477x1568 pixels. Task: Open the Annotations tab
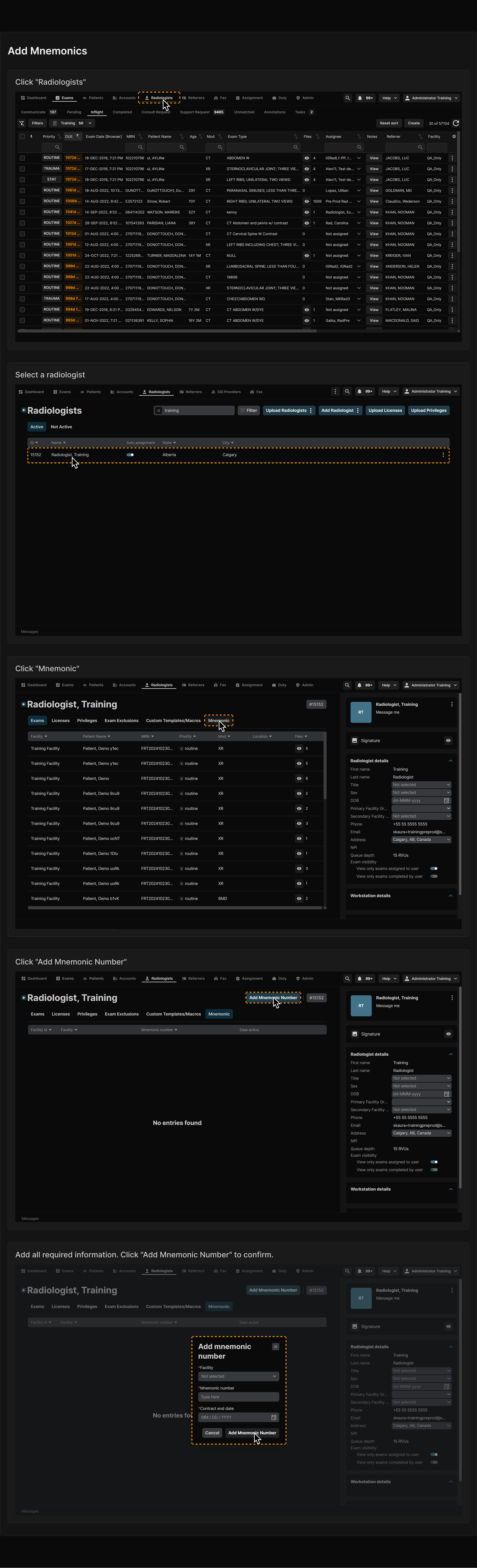(x=274, y=112)
